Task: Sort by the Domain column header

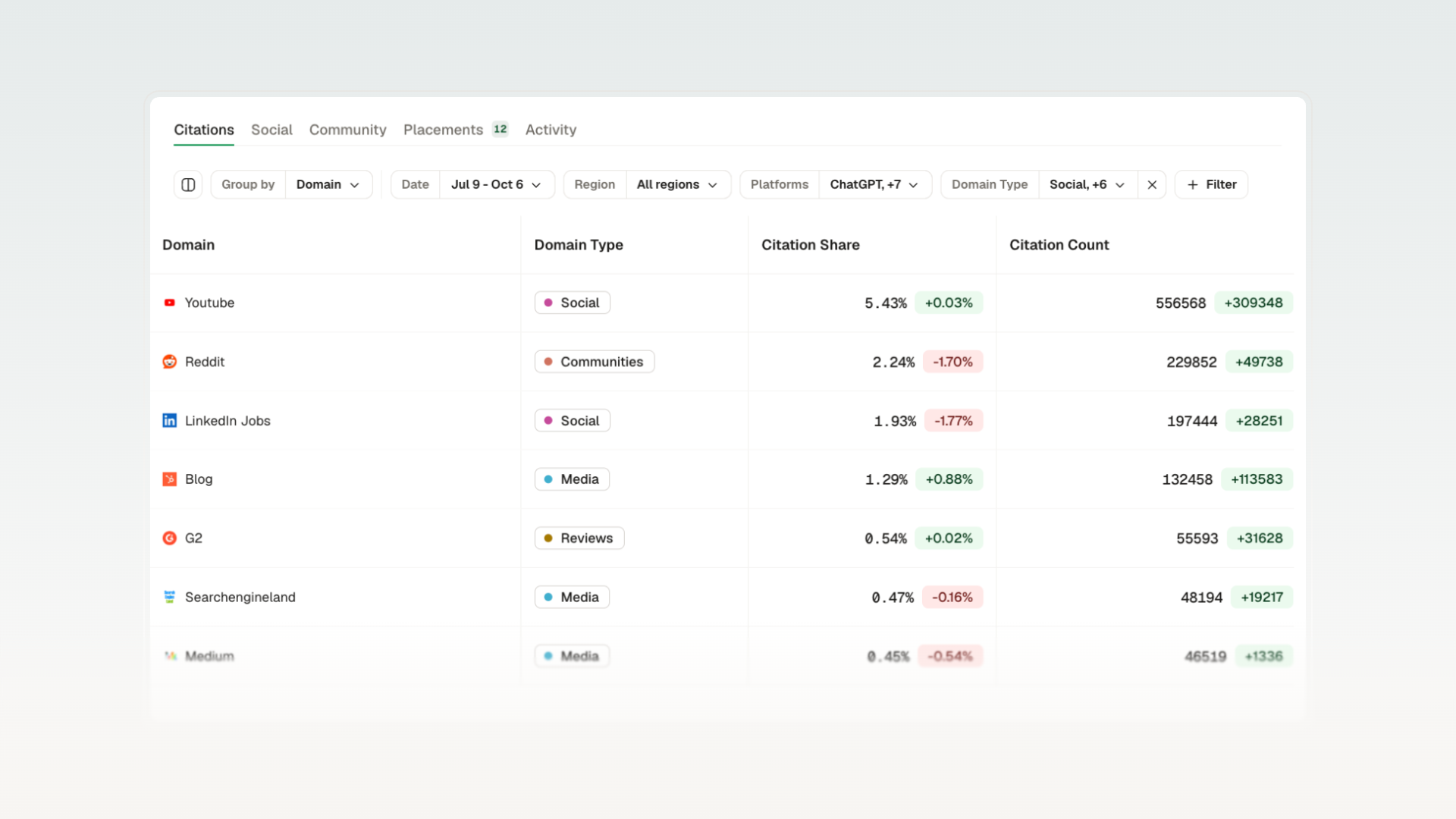Action: [x=188, y=245]
